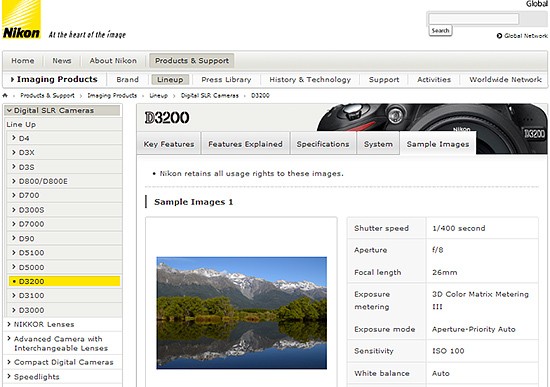Open the Support submenu item

[384, 80]
